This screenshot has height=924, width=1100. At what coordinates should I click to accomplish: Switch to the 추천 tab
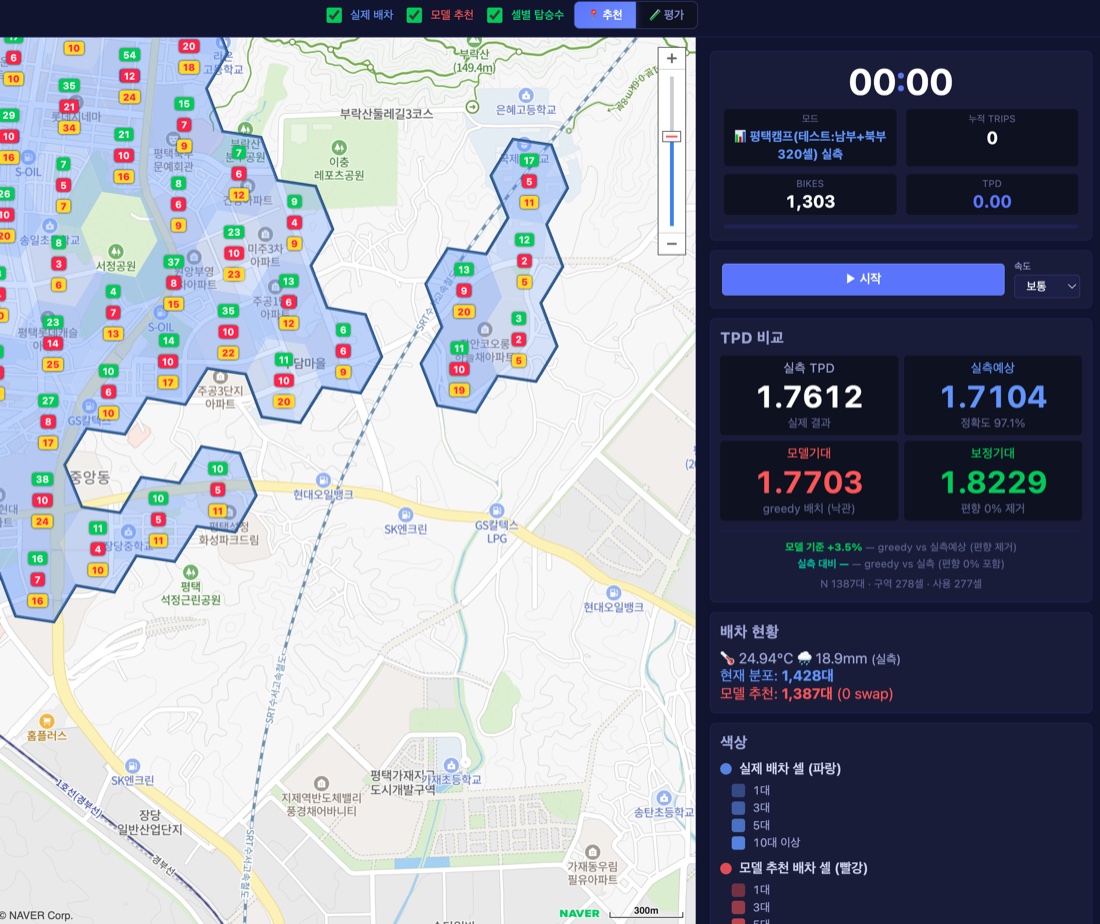tap(605, 15)
